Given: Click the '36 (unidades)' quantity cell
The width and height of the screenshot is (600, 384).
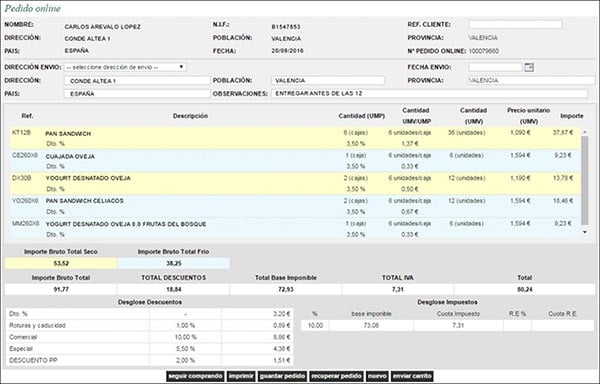Looking at the screenshot, I should tap(466, 133).
